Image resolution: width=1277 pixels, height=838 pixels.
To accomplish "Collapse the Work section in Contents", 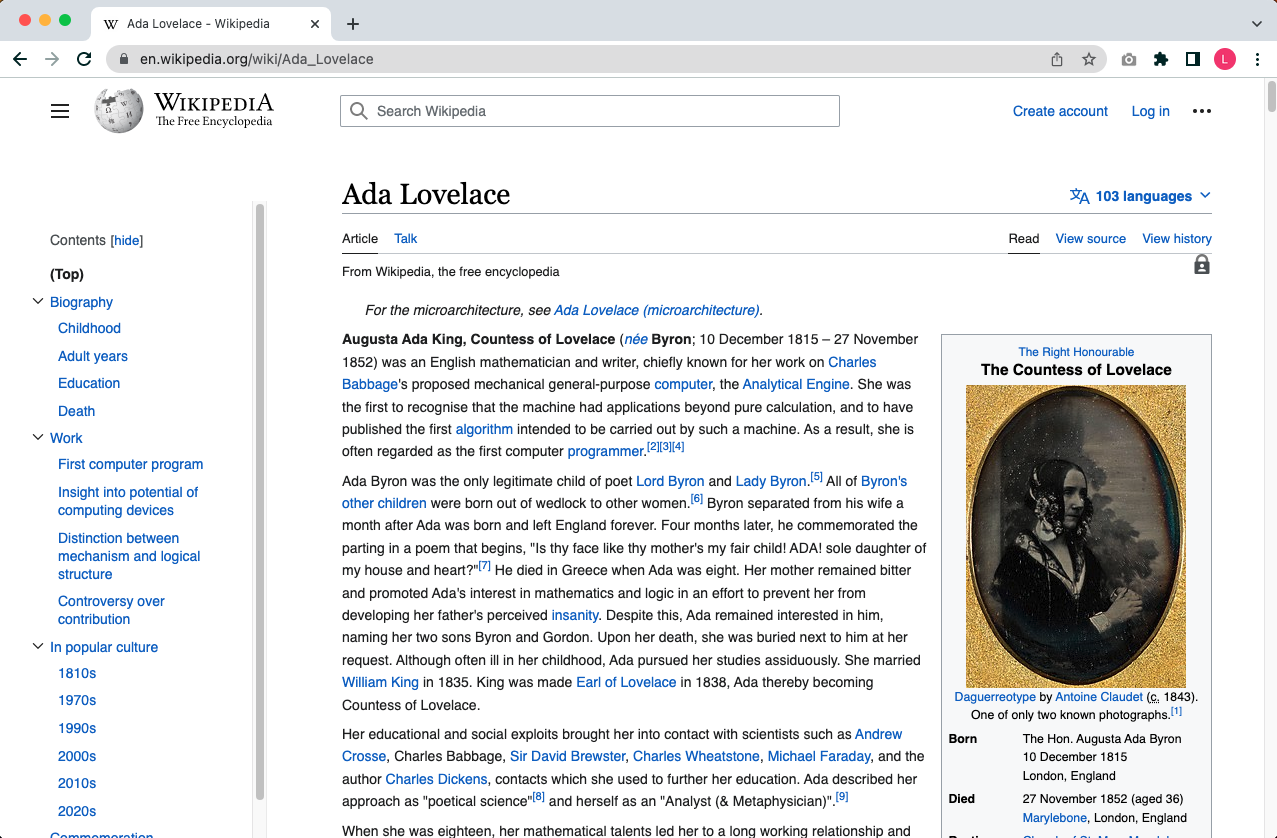I will (38, 437).
